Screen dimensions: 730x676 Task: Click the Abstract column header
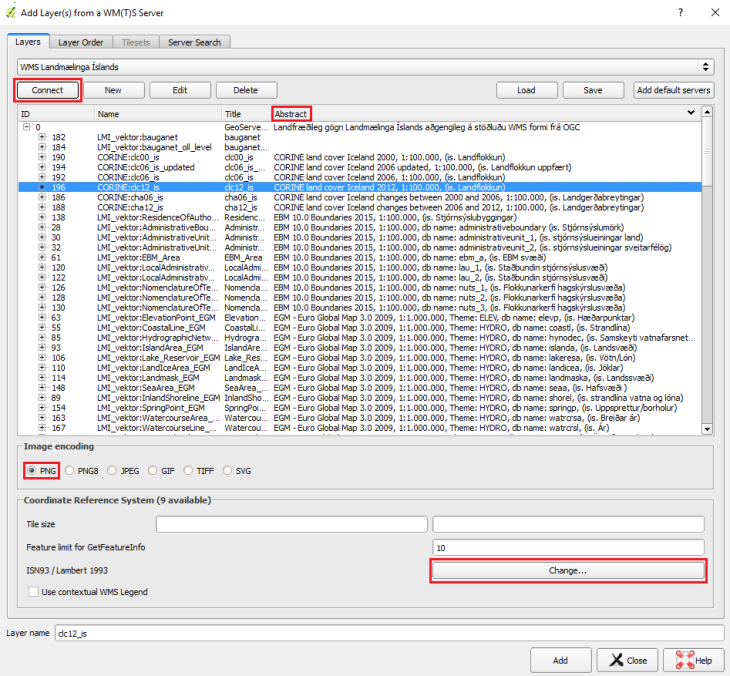291,114
